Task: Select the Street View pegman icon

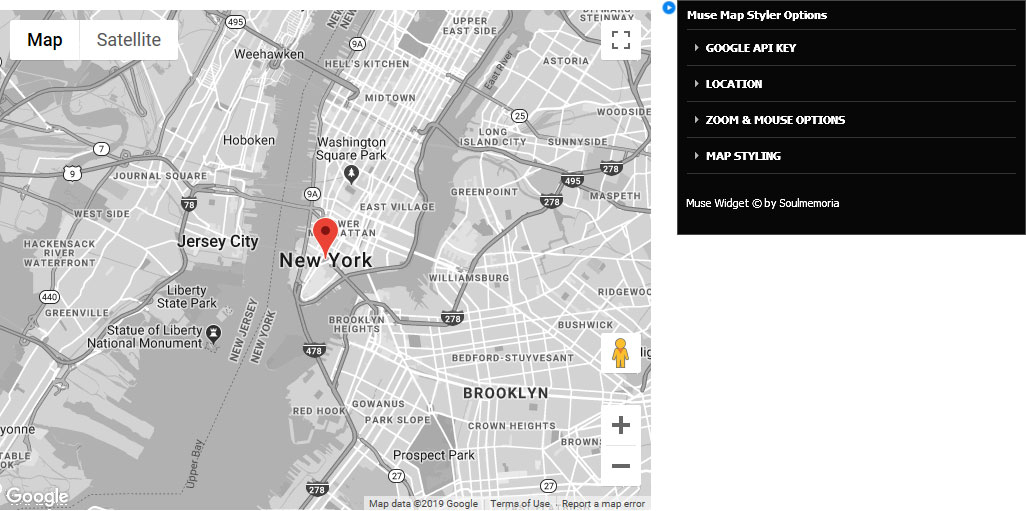Action: [620, 353]
